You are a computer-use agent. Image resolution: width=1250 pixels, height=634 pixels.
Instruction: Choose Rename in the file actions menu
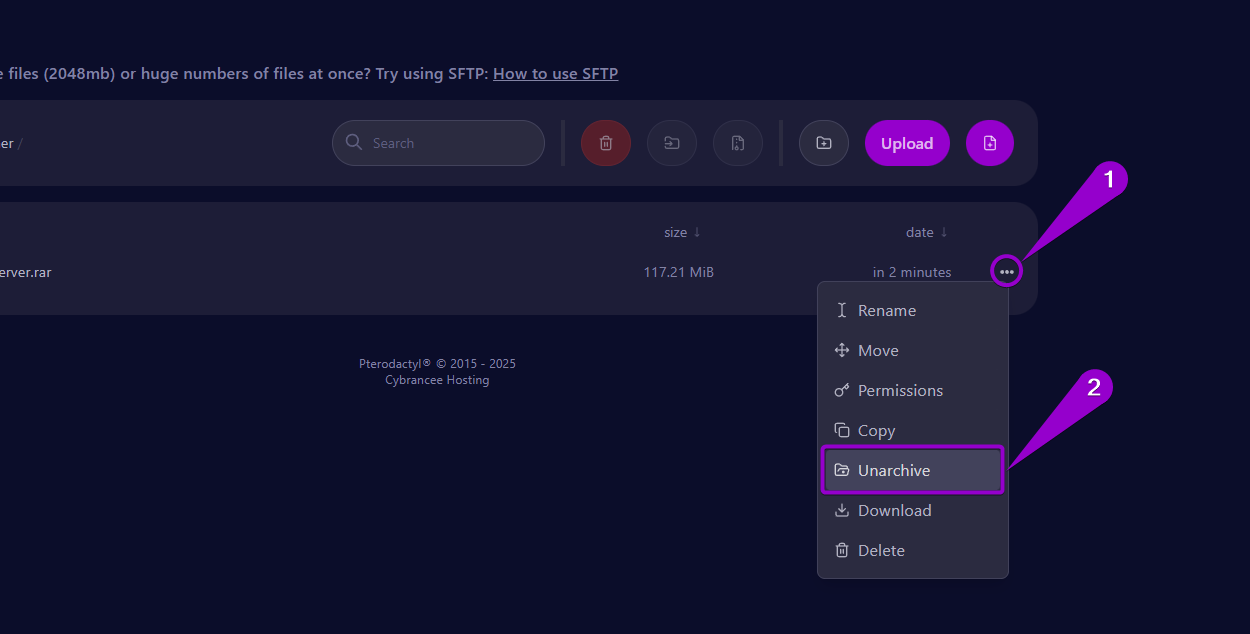click(887, 310)
